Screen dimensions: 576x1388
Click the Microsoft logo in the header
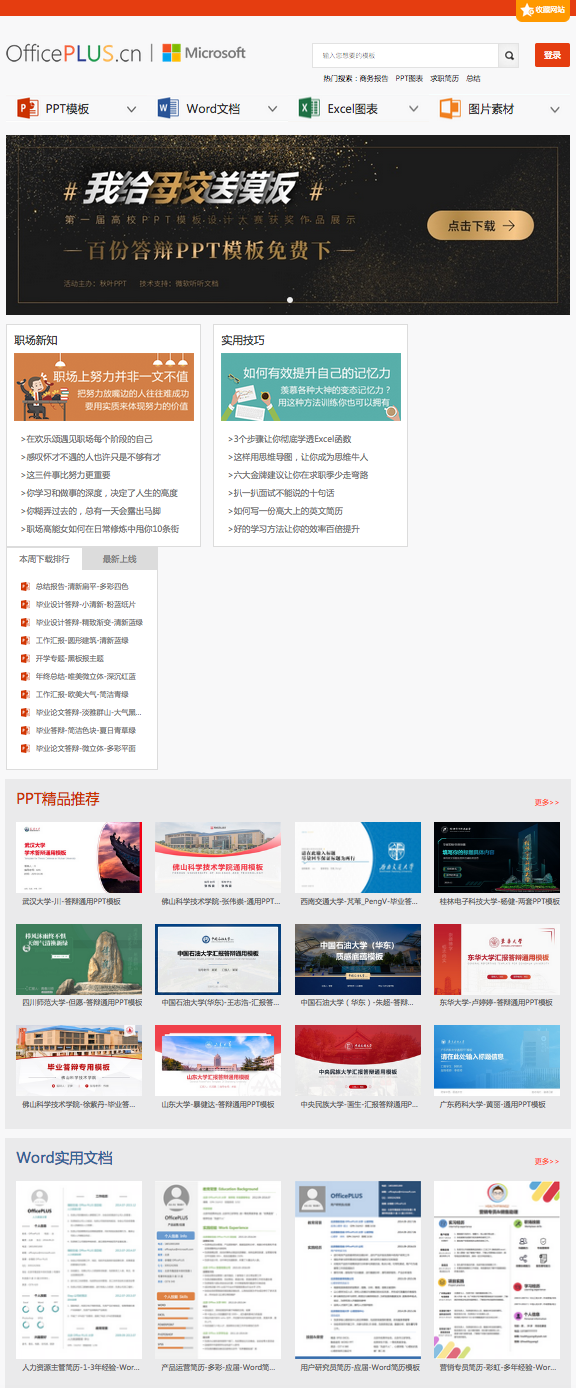click(204, 53)
